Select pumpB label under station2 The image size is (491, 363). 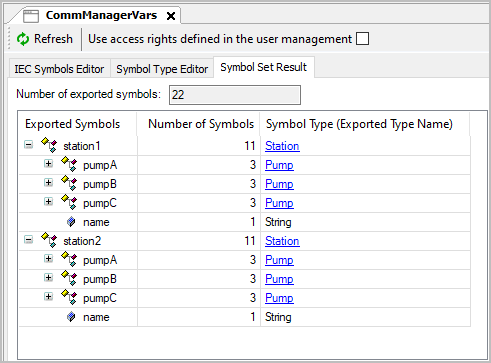[x=100, y=279]
